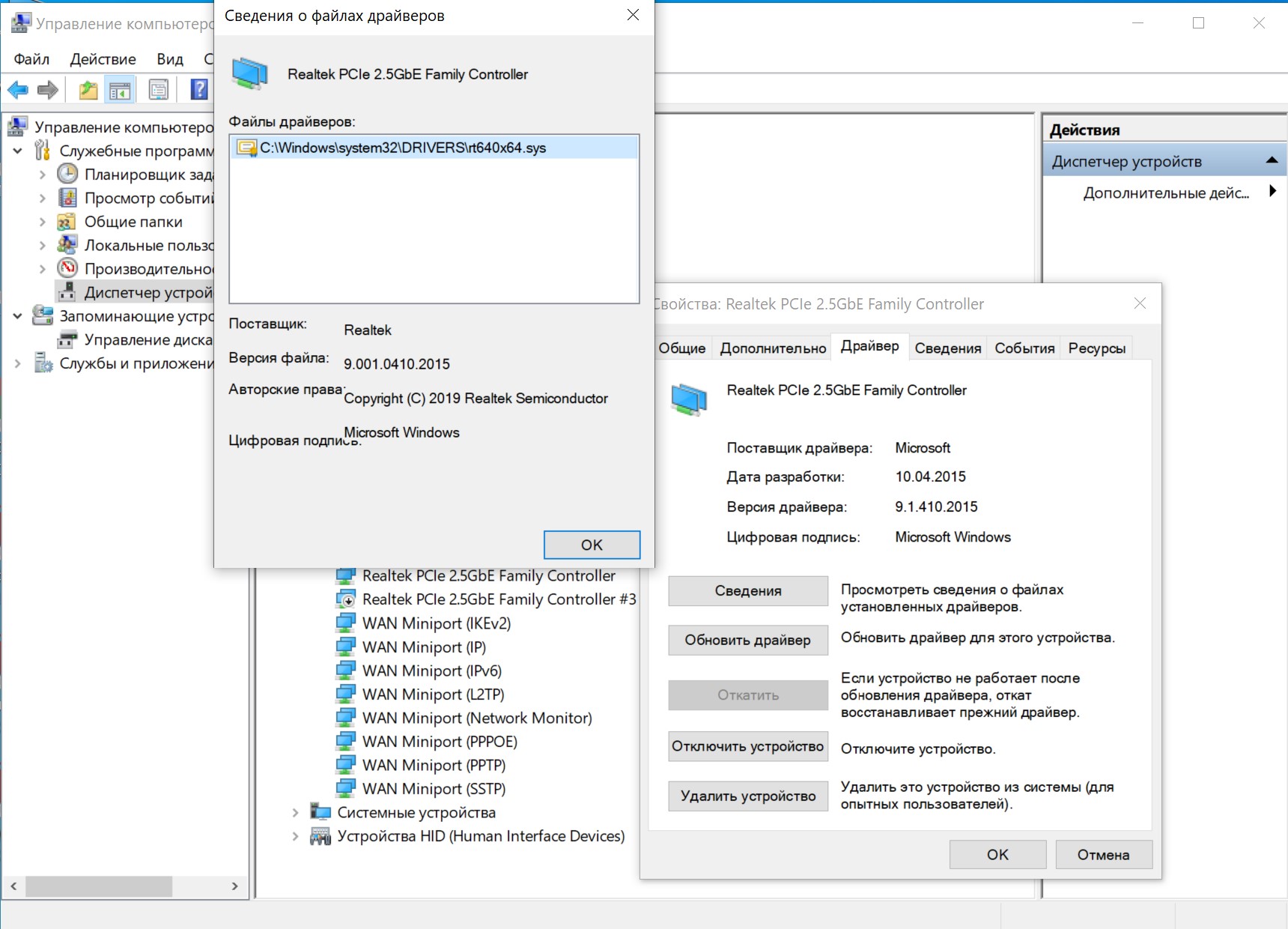Image resolution: width=1288 pixels, height=929 pixels.
Task: Click OK in the driver file details dialog
Action: [592, 545]
